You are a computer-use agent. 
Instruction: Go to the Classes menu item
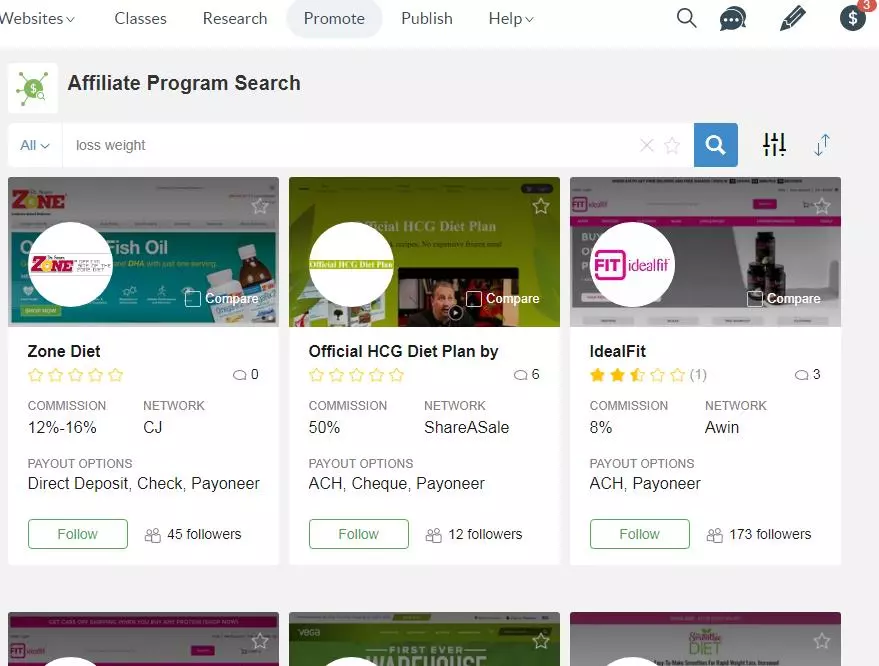point(140,18)
